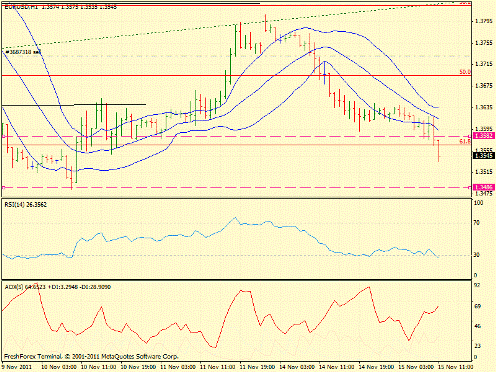The height and width of the screenshot is (372, 496).
Task: Click the 15 Nov 03:00 time label
Action: tap(416, 367)
